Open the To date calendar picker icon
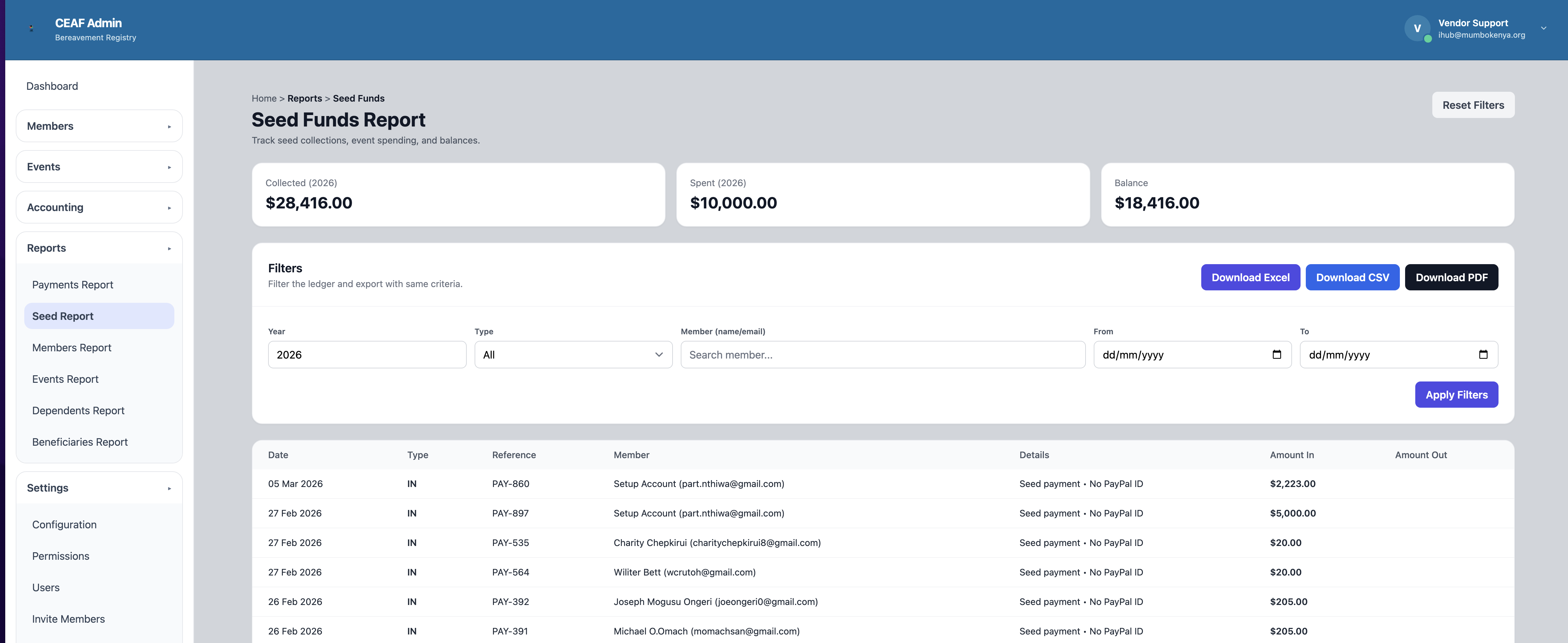The height and width of the screenshot is (643, 1568). 1483,354
